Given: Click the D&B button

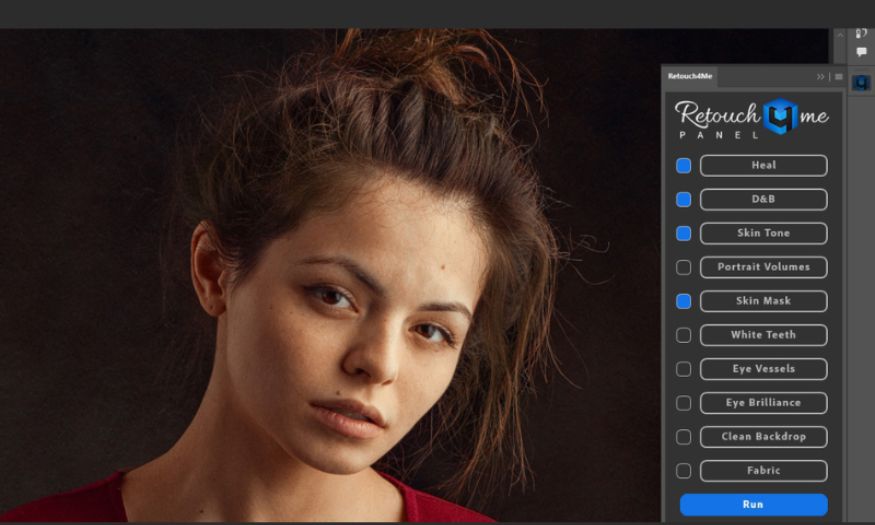Looking at the screenshot, I should pyautogui.click(x=763, y=200).
